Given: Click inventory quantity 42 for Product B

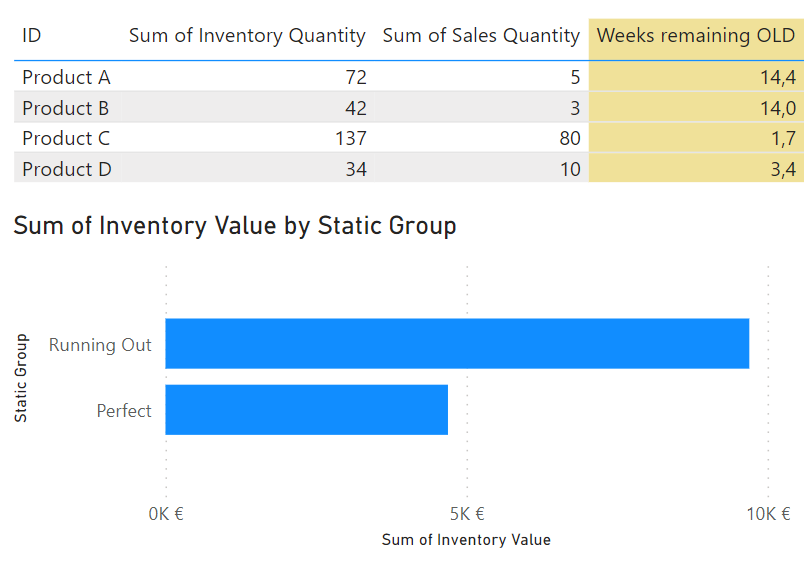Looking at the screenshot, I should click(x=356, y=108).
